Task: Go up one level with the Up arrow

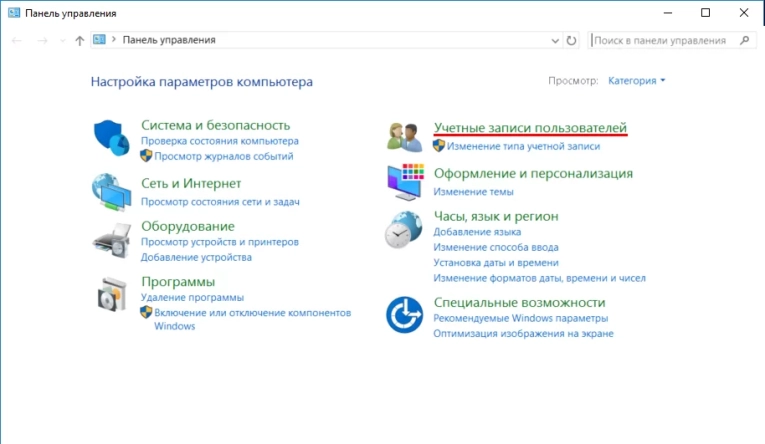Action: point(80,40)
